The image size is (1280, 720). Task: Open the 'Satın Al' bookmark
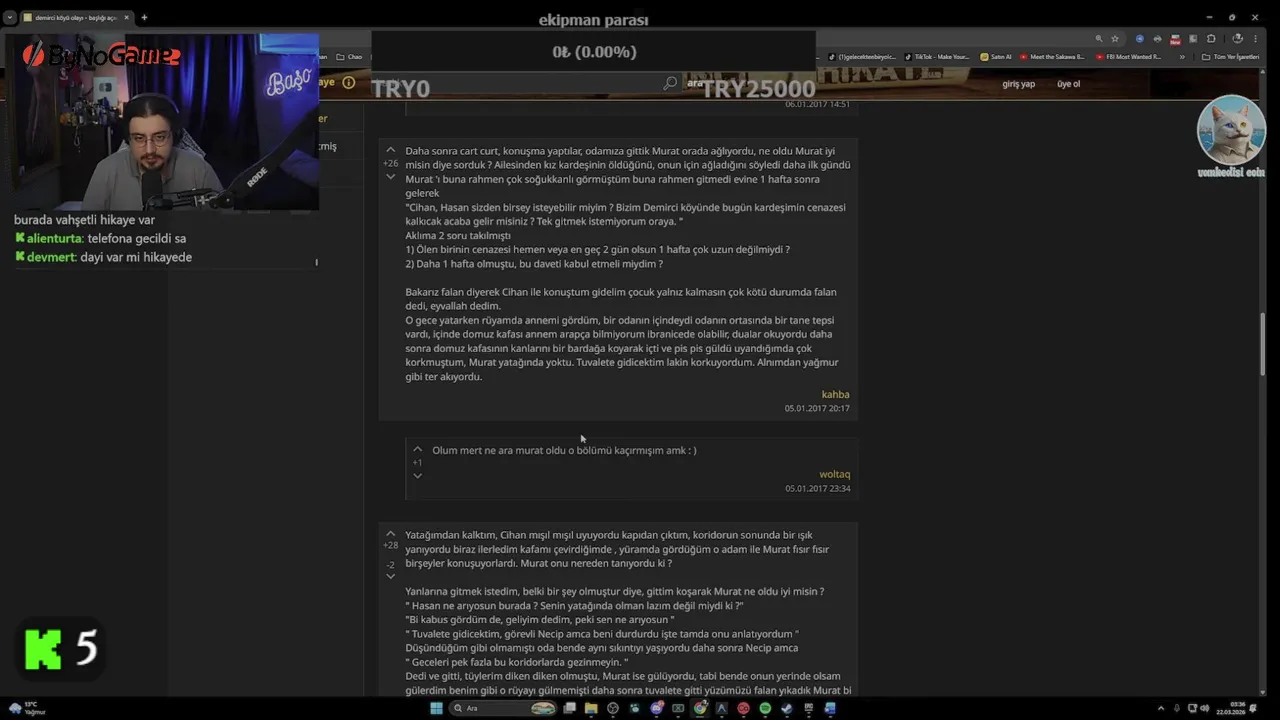coord(996,57)
